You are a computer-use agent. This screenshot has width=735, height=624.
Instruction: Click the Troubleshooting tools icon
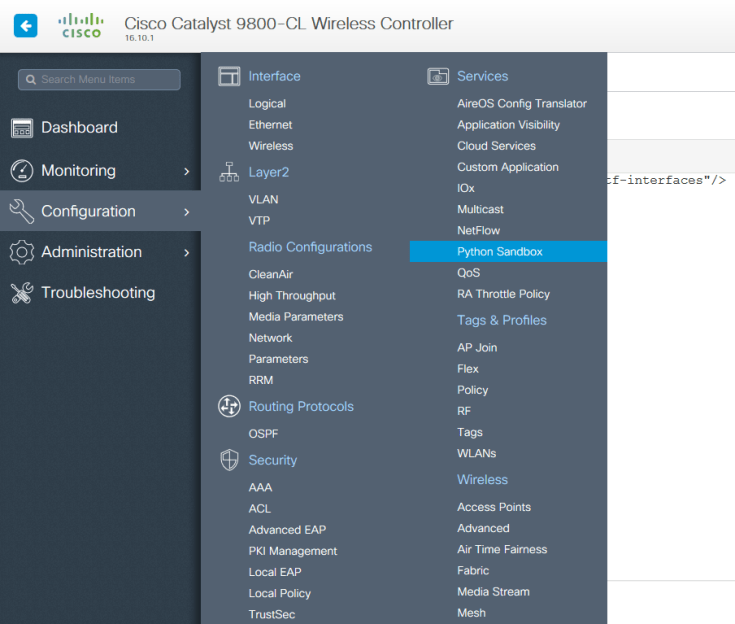22,293
